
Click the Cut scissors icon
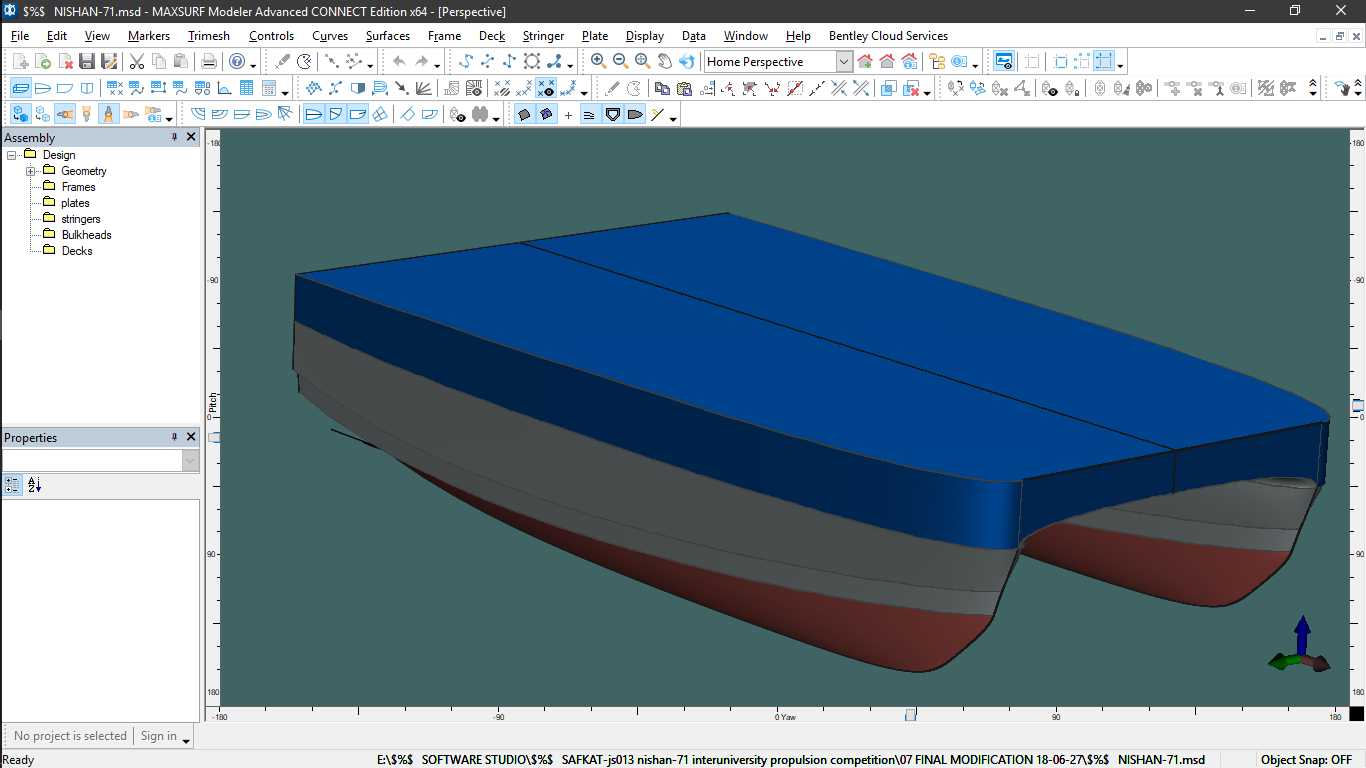[136, 62]
